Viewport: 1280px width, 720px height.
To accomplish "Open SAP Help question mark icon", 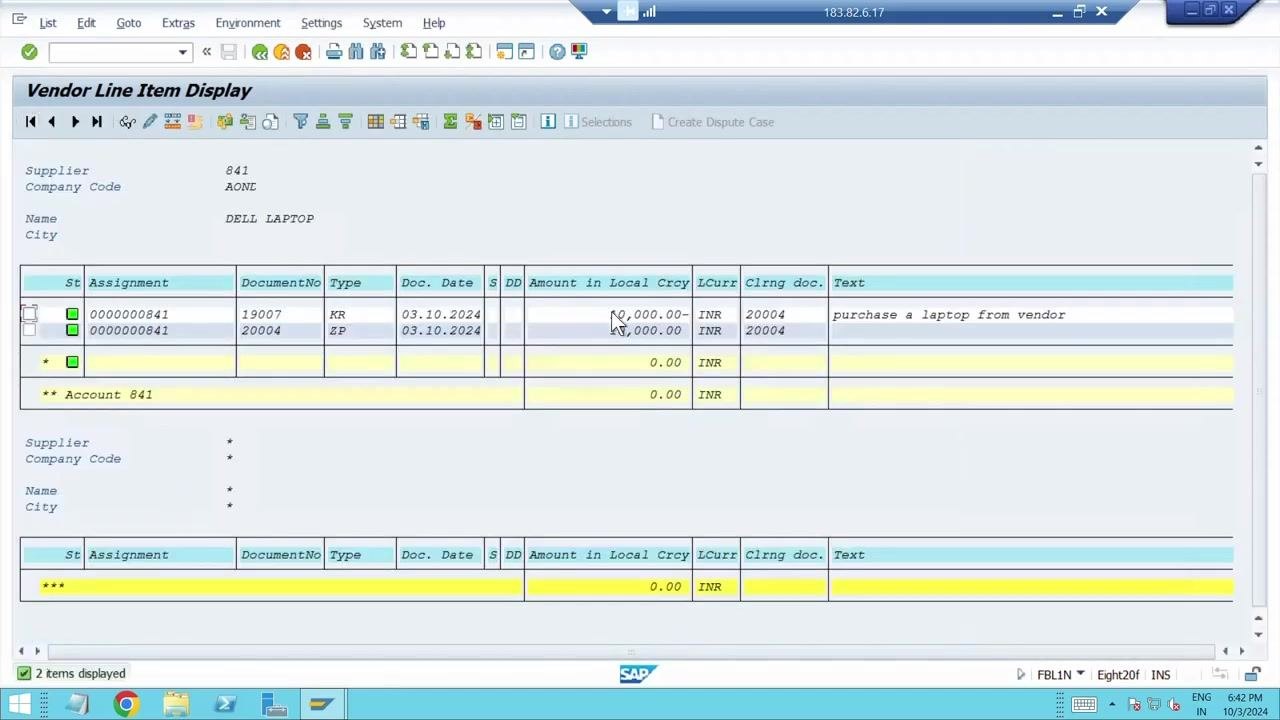I will [x=557, y=52].
